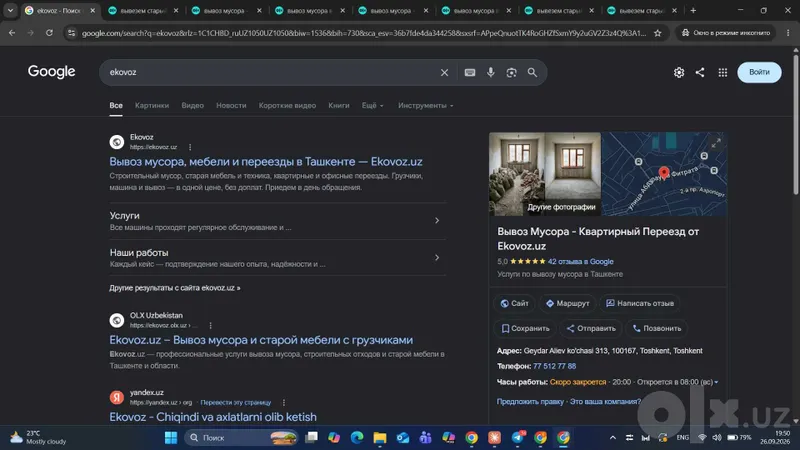Click Другие результаты с сайта ekovoz.uz

pyautogui.click(x=174, y=288)
